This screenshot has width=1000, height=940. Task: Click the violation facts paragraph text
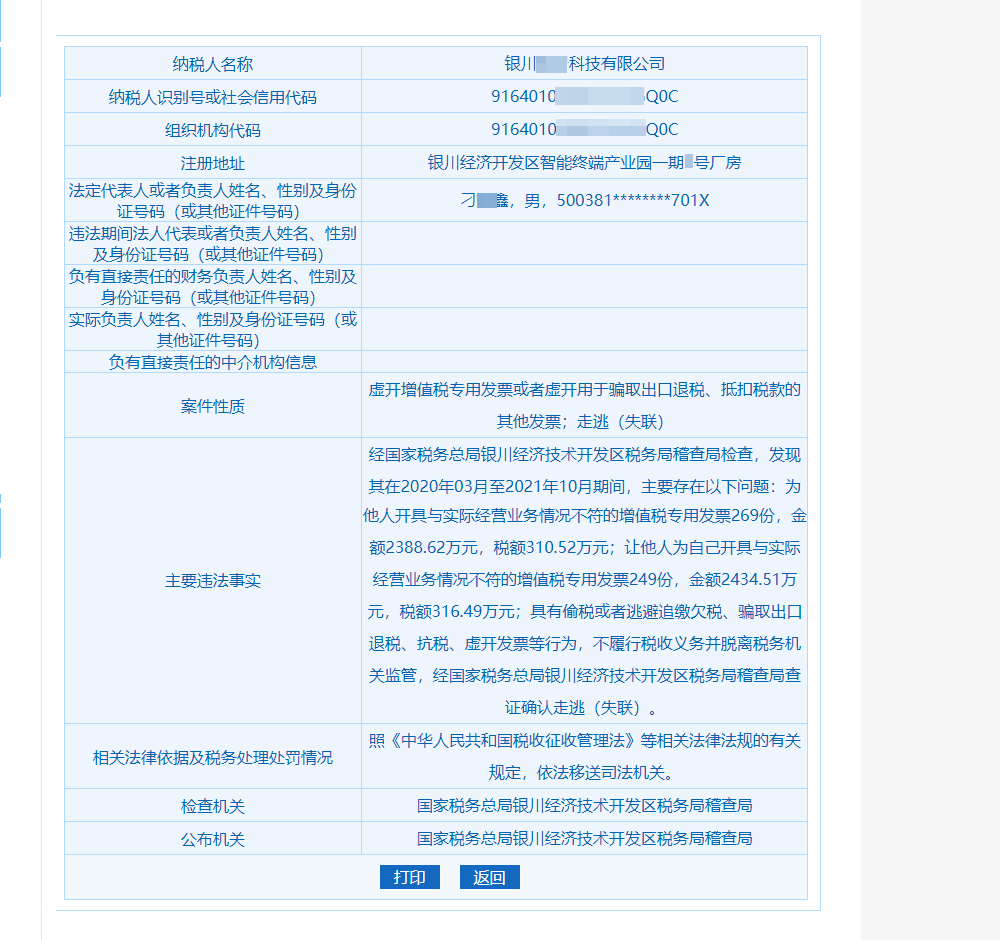584,580
